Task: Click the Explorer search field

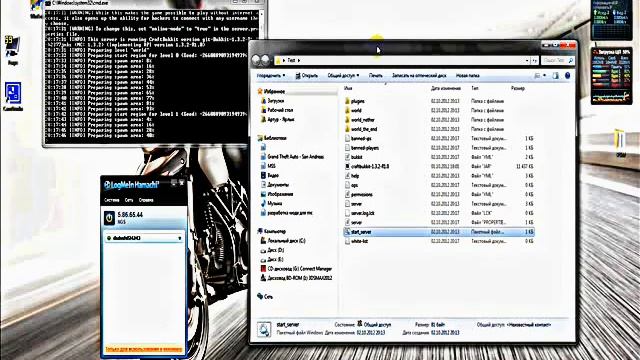Action: click(x=558, y=60)
